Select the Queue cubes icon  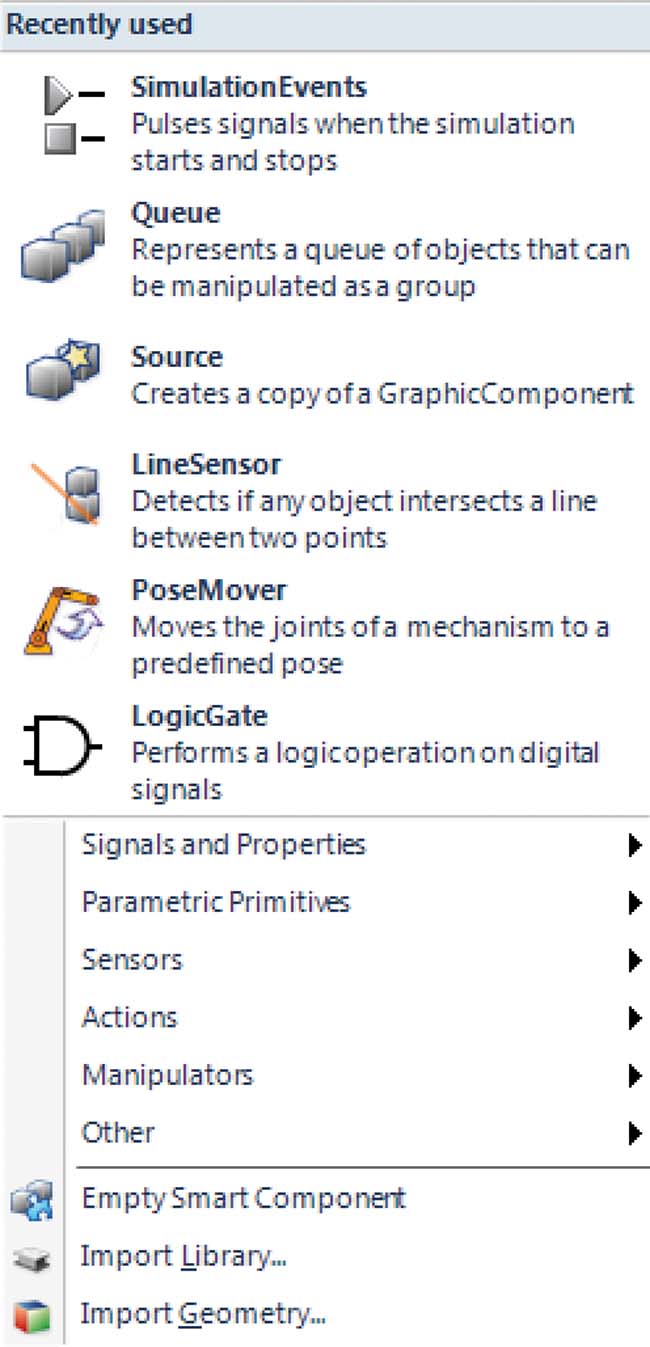pyautogui.click(x=63, y=245)
